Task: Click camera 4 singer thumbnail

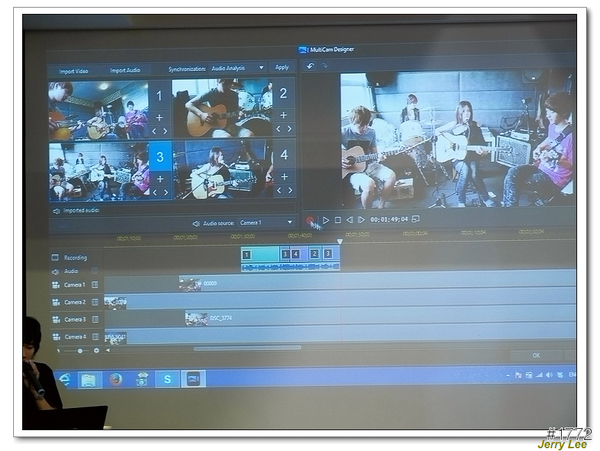Action: pos(223,169)
